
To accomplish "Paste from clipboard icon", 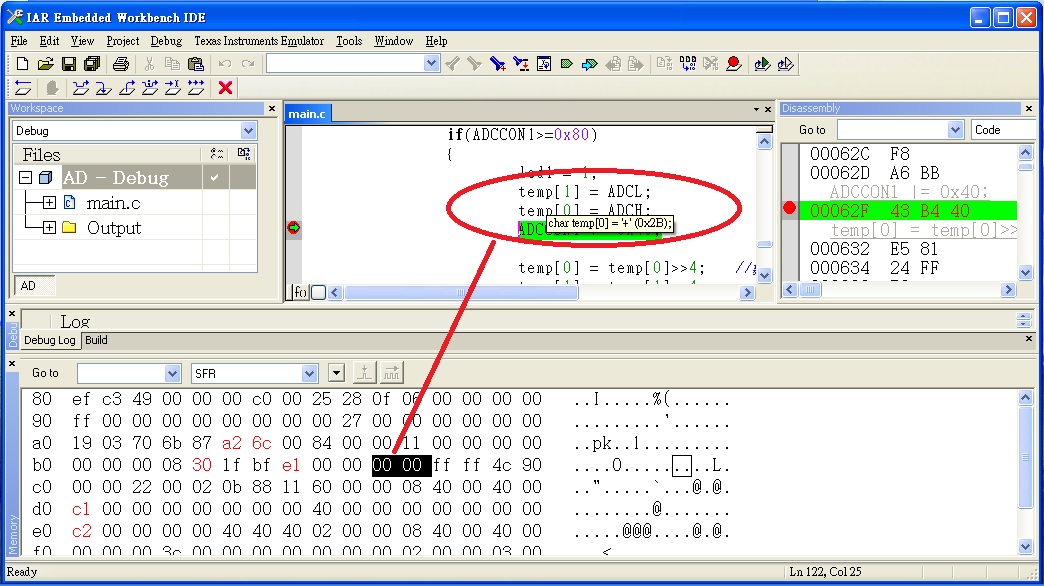I will tap(196, 64).
